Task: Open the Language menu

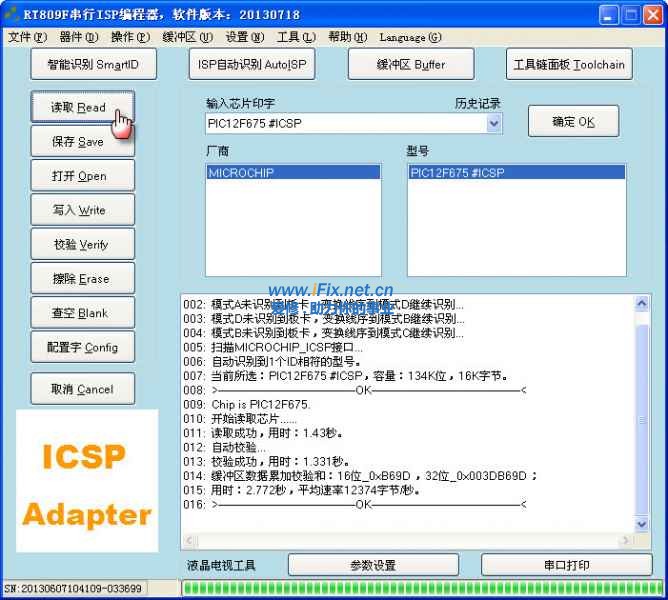Action: [410, 37]
